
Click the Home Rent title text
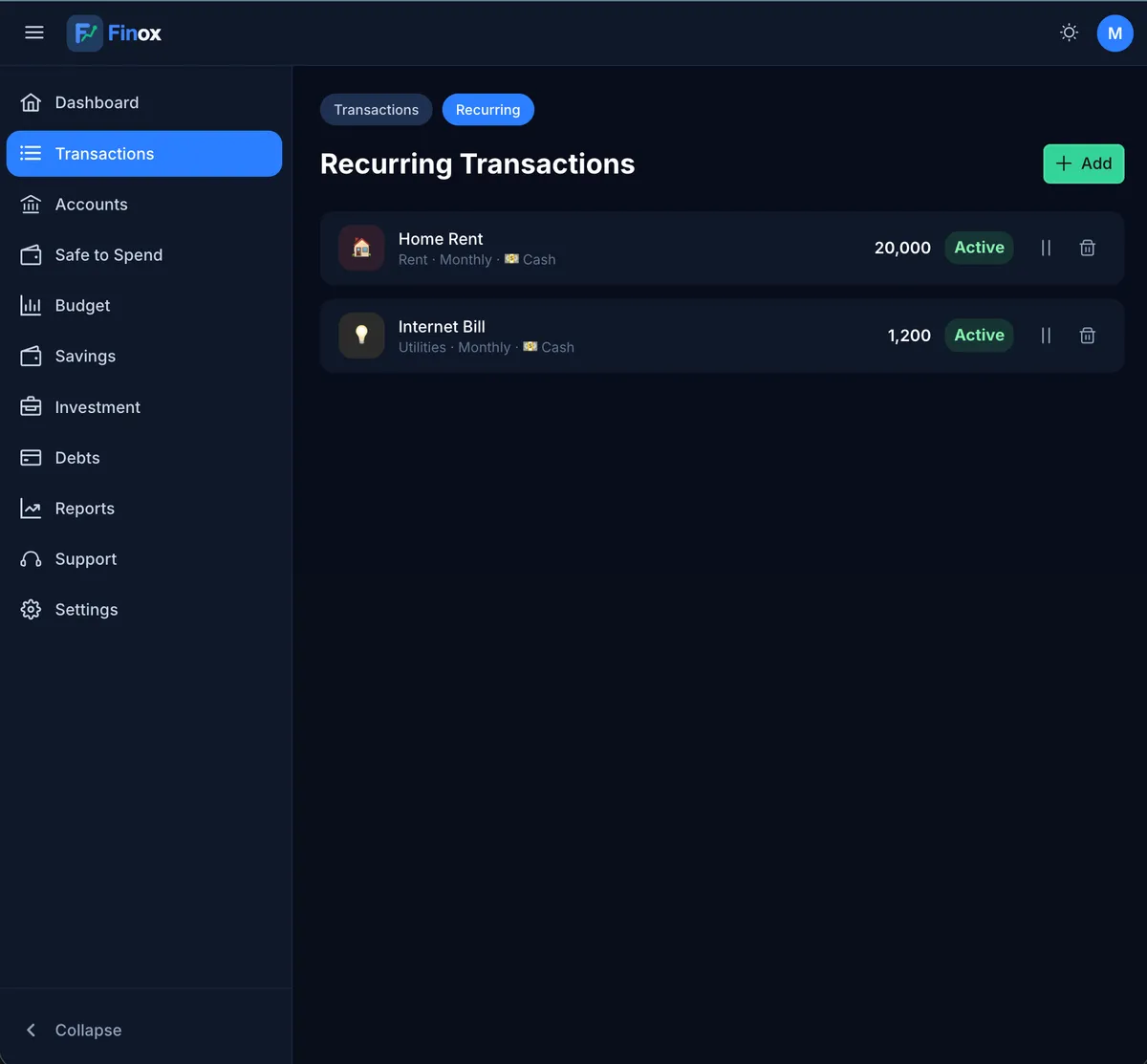(x=441, y=239)
